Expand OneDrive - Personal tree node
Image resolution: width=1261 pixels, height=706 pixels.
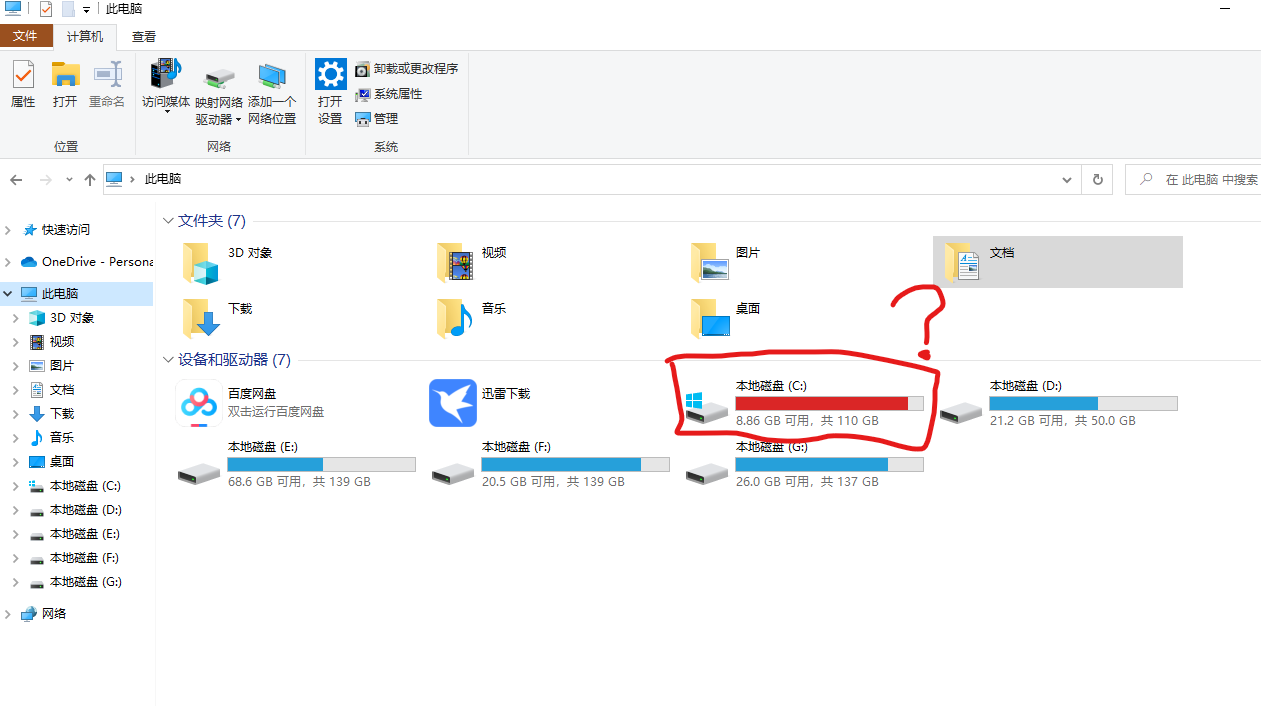click(9, 262)
